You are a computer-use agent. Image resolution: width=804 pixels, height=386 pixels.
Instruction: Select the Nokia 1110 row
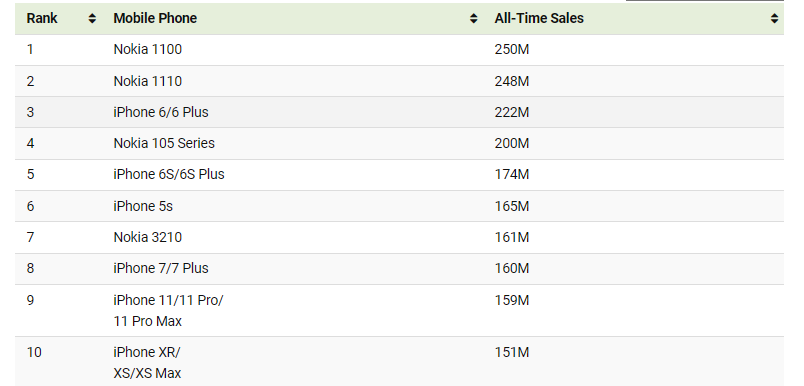399,81
